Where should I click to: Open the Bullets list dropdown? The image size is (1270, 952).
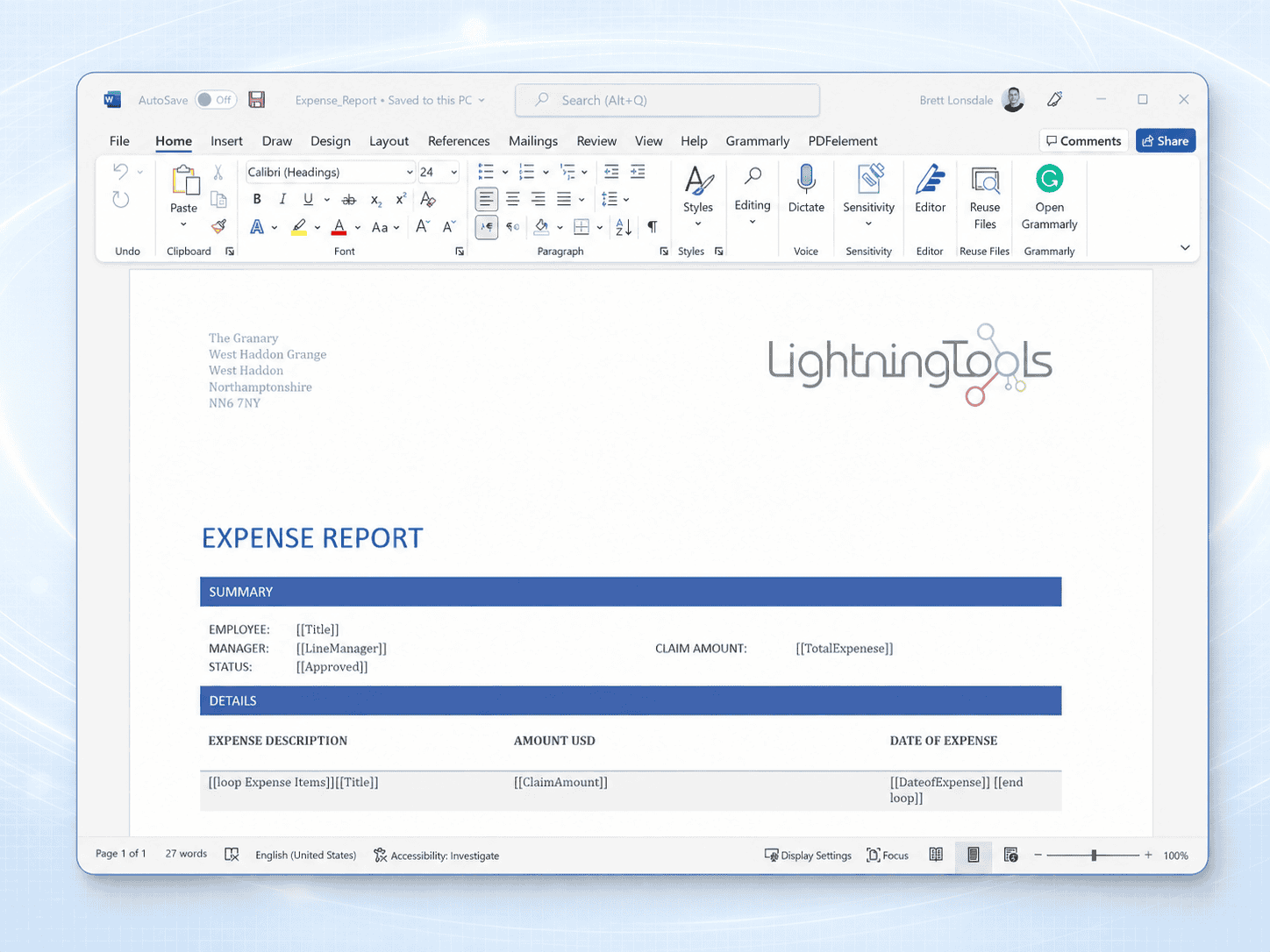pos(505,172)
